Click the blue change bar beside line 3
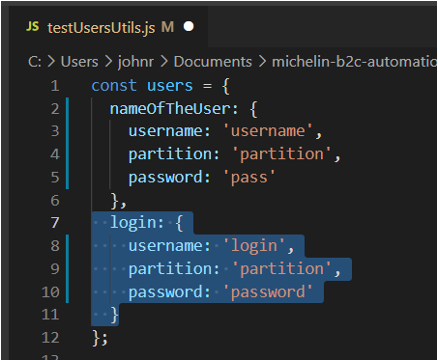Image resolution: width=438 pixels, height=360 pixels. tap(68, 131)
